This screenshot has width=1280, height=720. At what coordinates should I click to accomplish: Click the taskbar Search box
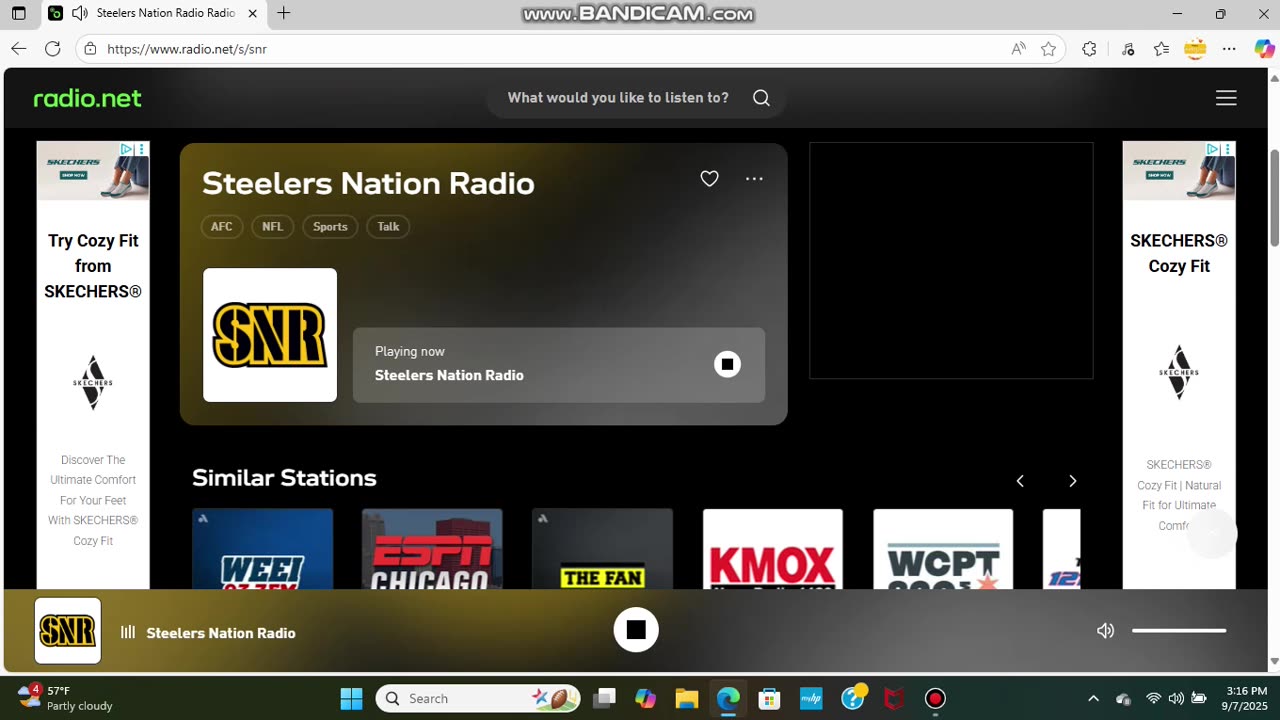(477, 698)
